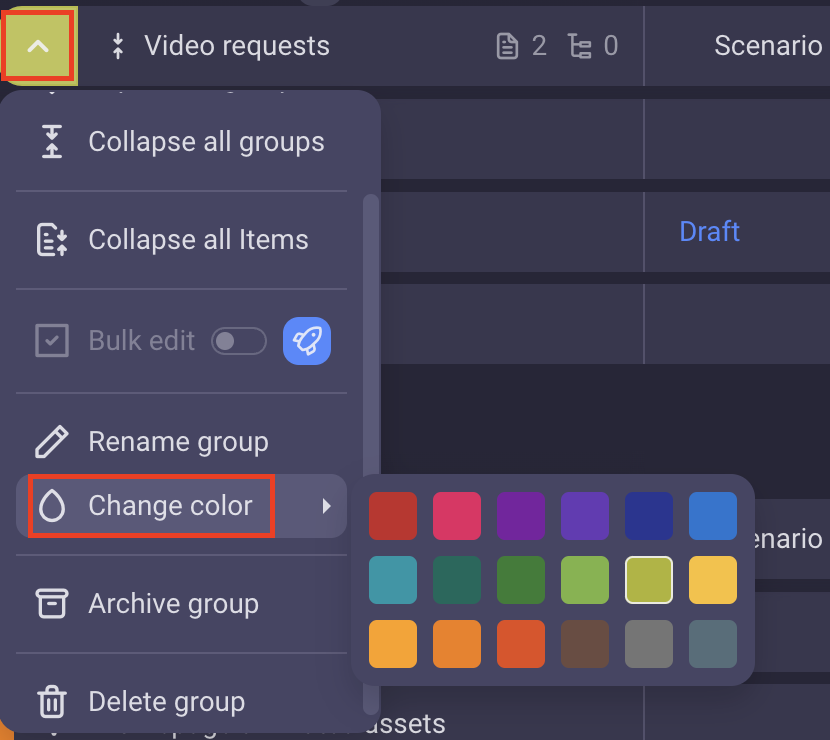Select Collapse all Items menu option

click(x=198, y=240)
